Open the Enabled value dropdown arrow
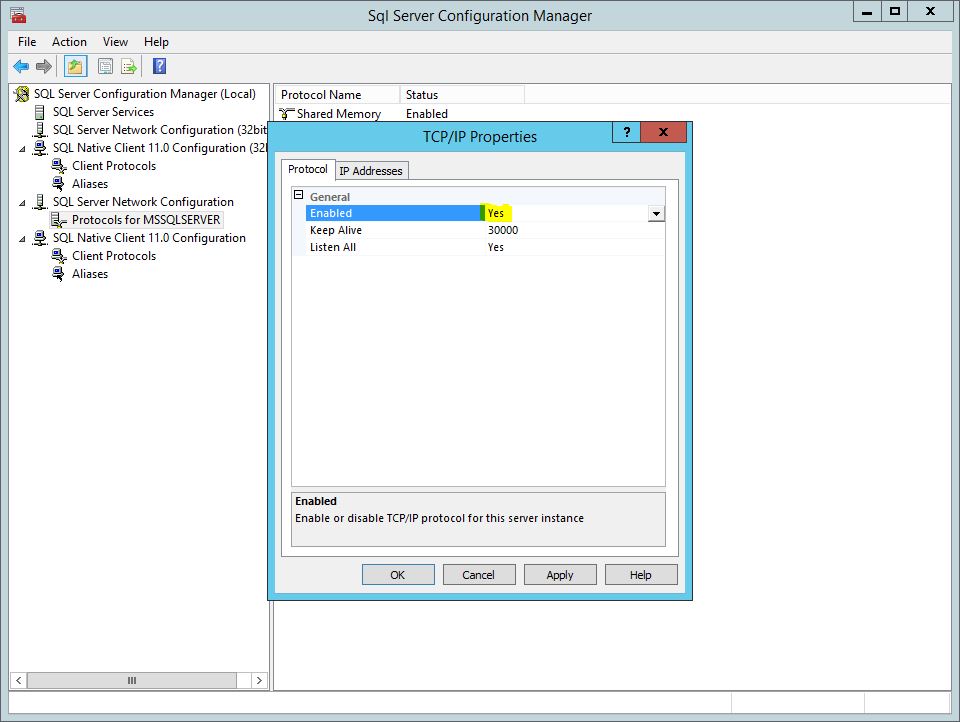This screenshot has height=722, width=960. tap(656, 214)
